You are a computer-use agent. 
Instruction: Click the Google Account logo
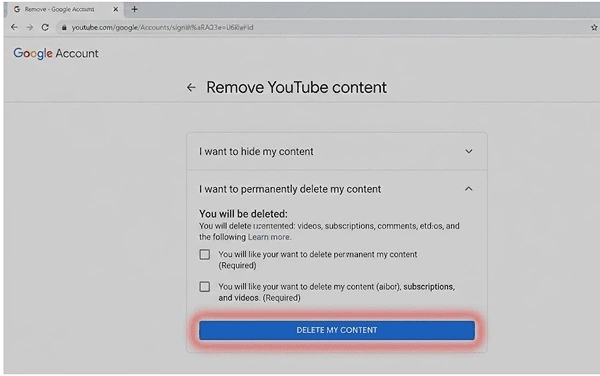click(56, 54)
